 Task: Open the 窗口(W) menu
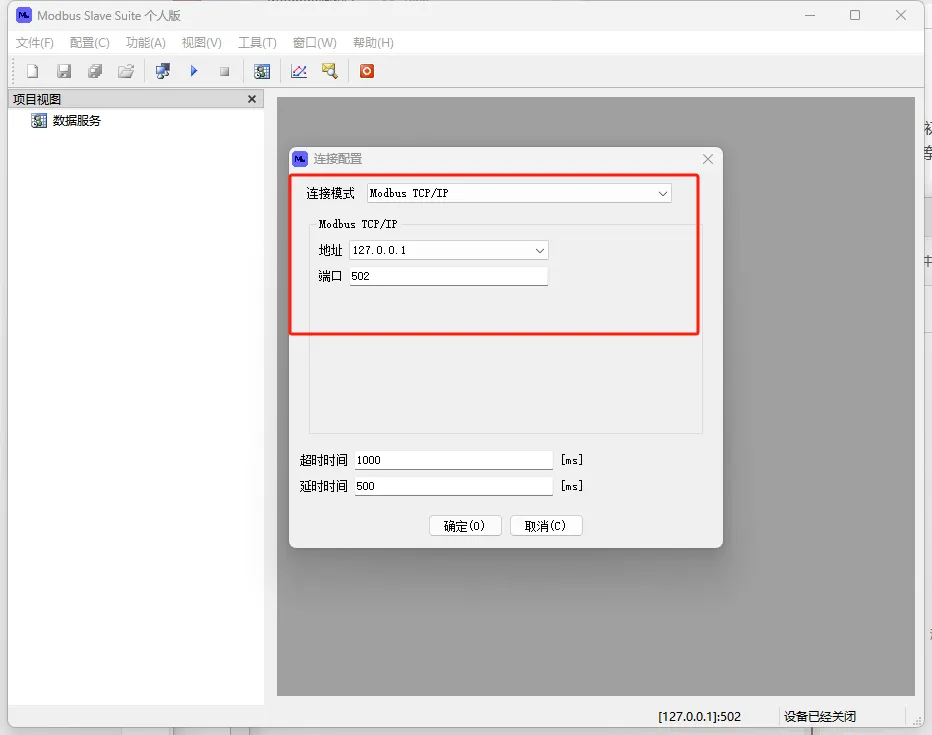point(314,43)
